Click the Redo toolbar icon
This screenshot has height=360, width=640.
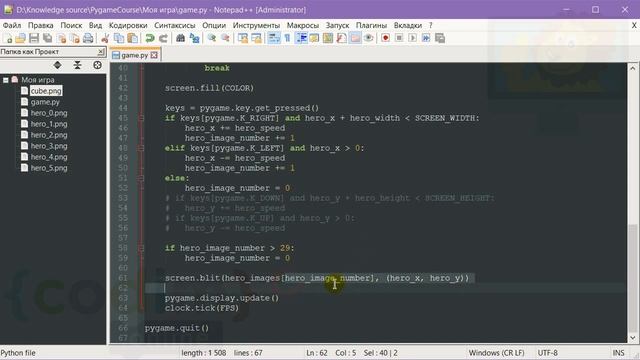[x=163, y=38]
